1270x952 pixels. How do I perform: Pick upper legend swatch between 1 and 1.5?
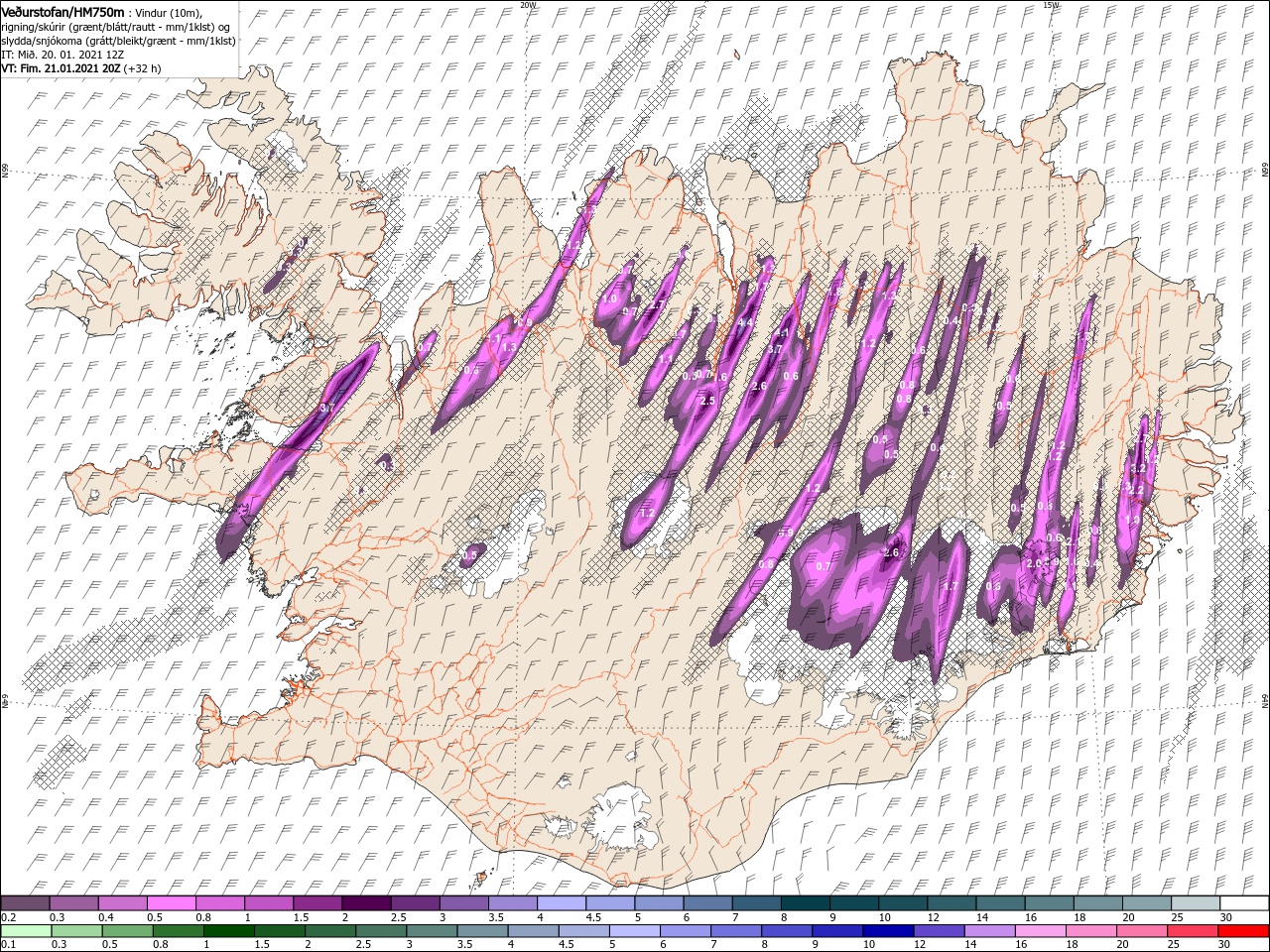click(x=268, y=903)
